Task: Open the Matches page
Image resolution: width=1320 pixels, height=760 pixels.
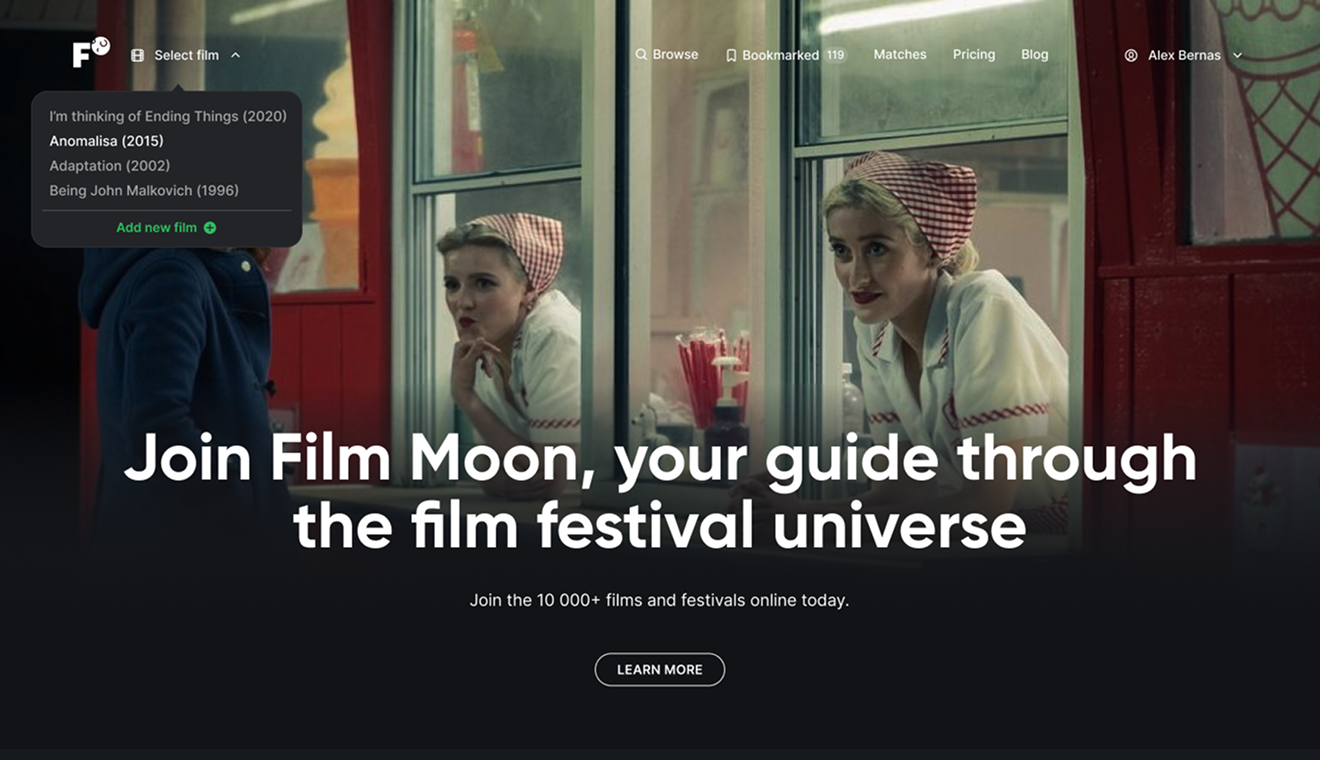Action: [x=899, y=54]
